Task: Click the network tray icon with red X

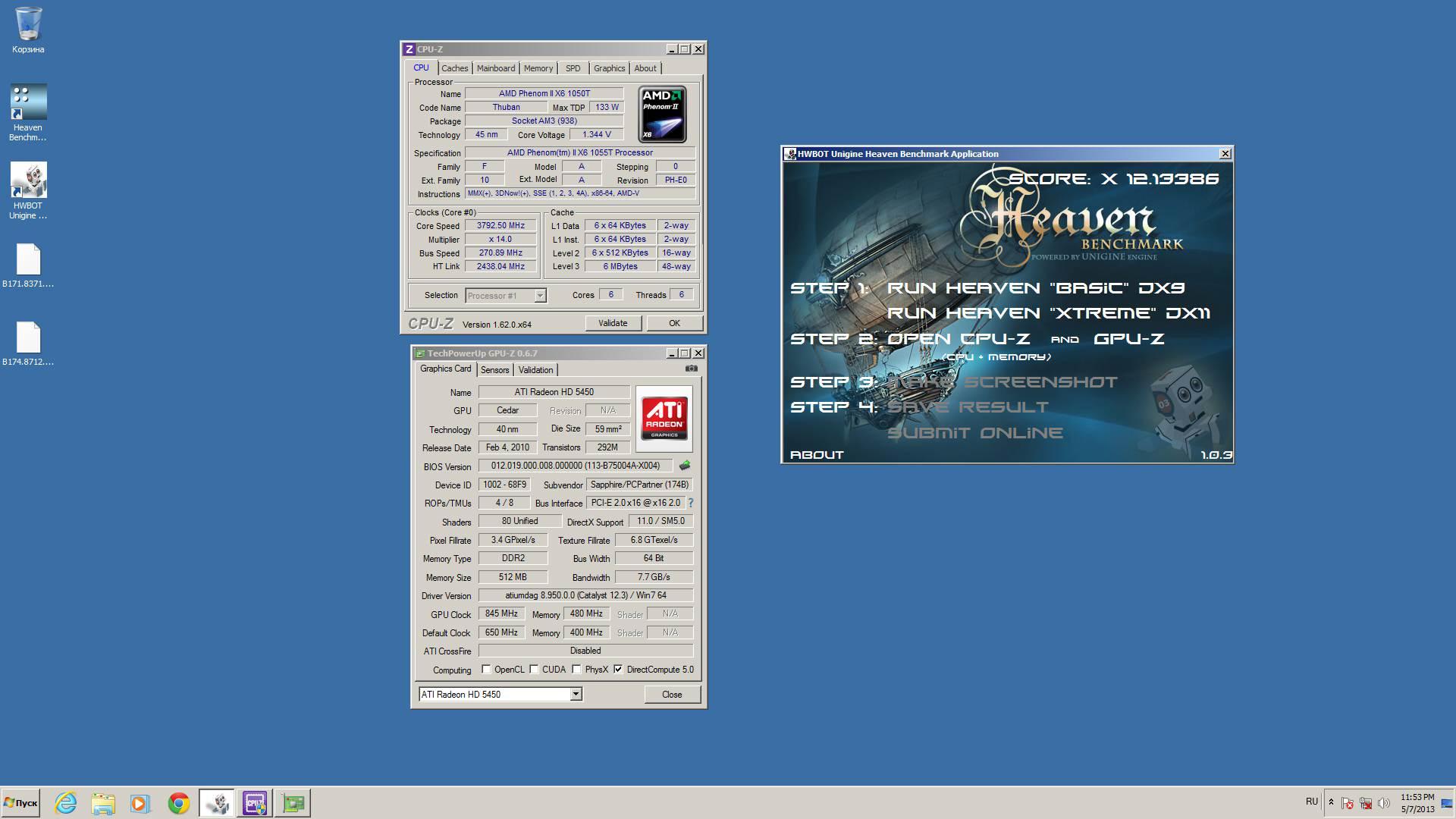Action: click(x=1366, y=803)
